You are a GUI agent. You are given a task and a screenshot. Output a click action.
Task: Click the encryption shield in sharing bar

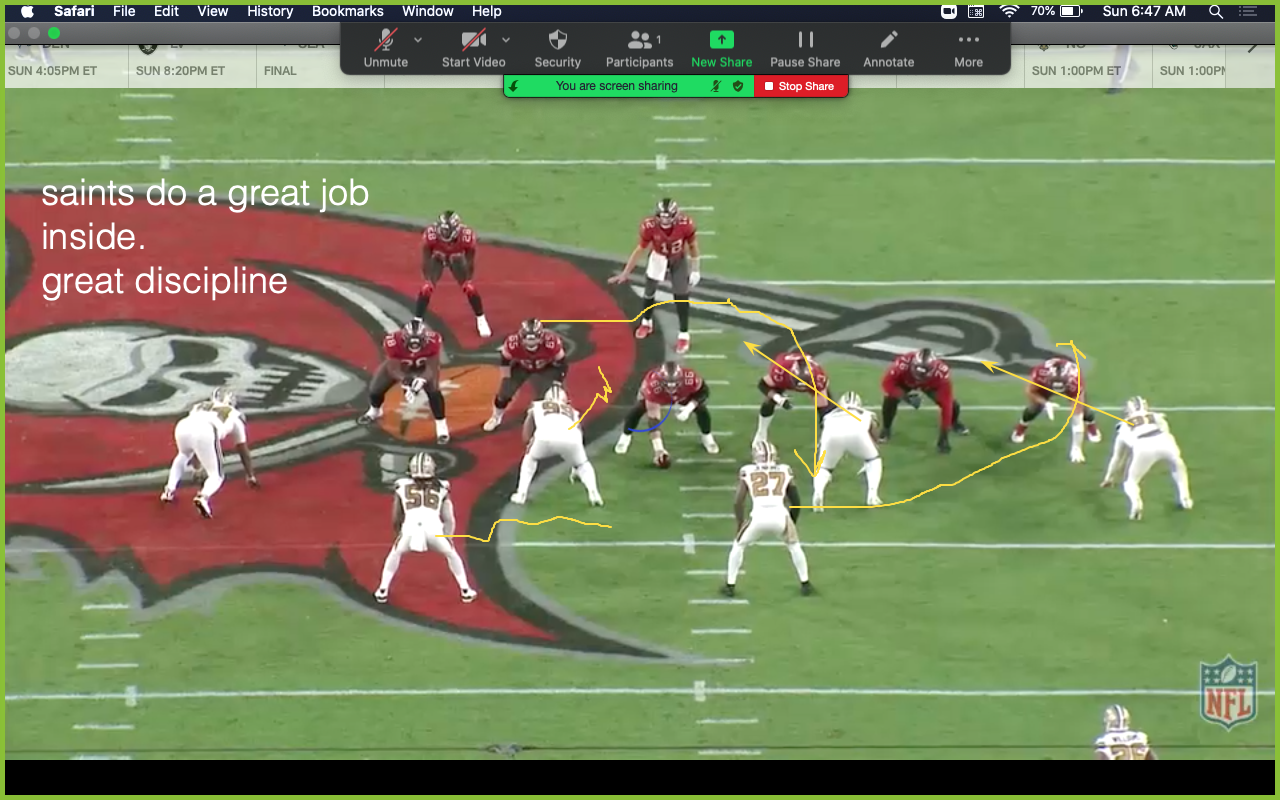click(x=738, y=86)
